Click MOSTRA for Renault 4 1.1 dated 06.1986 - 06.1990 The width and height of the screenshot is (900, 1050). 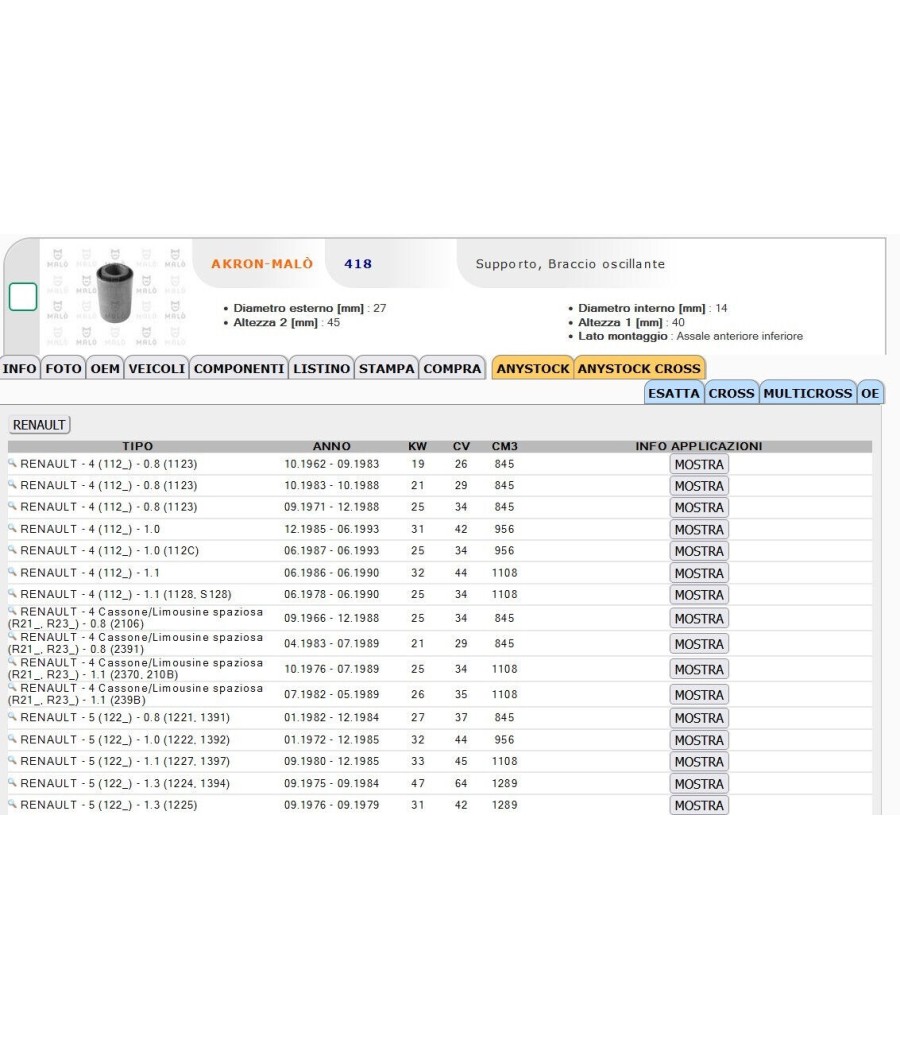(699, 573)
